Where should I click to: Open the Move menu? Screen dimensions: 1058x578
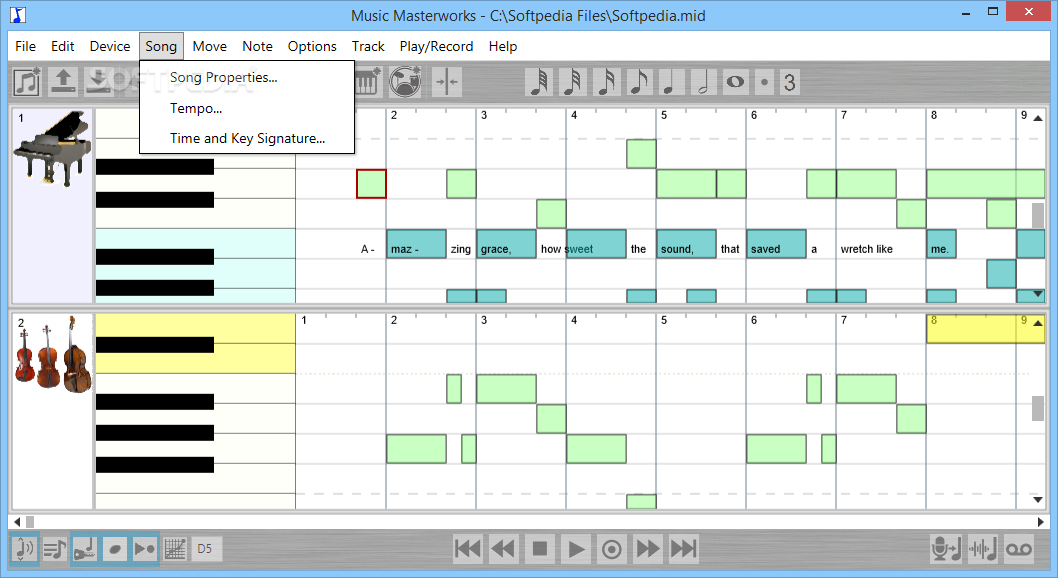point(209,46)
